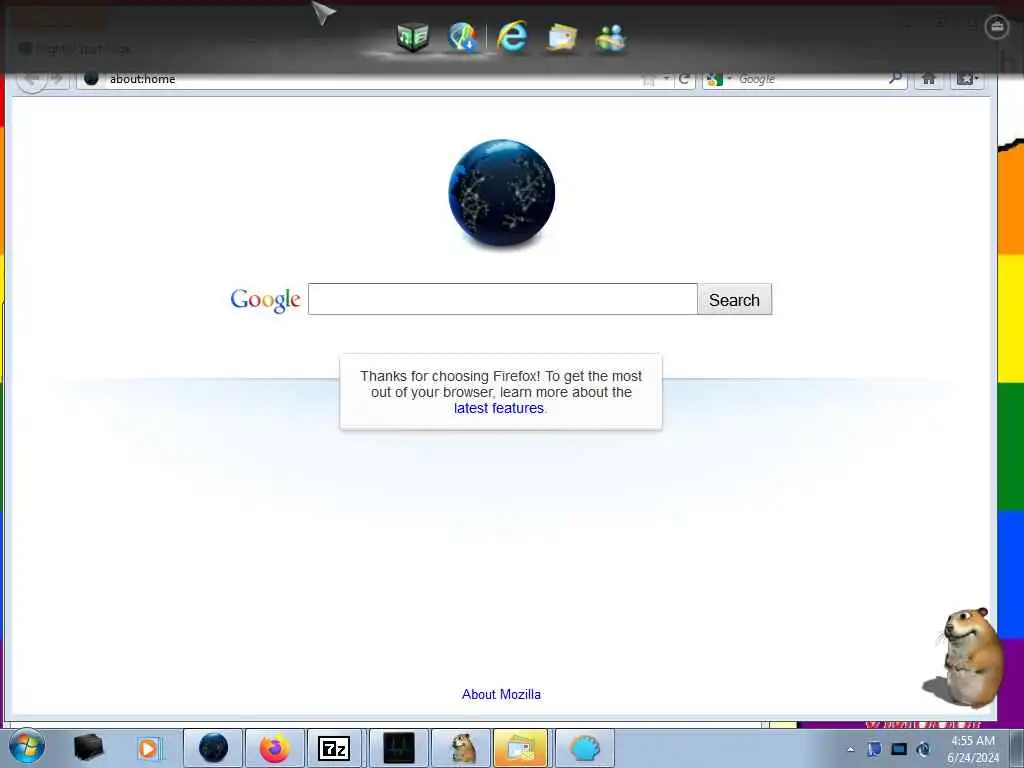The width and height of the screenshot is (1024, 768).
Task: Go to the Firefox home page button
Action: [x=929, y=79]
